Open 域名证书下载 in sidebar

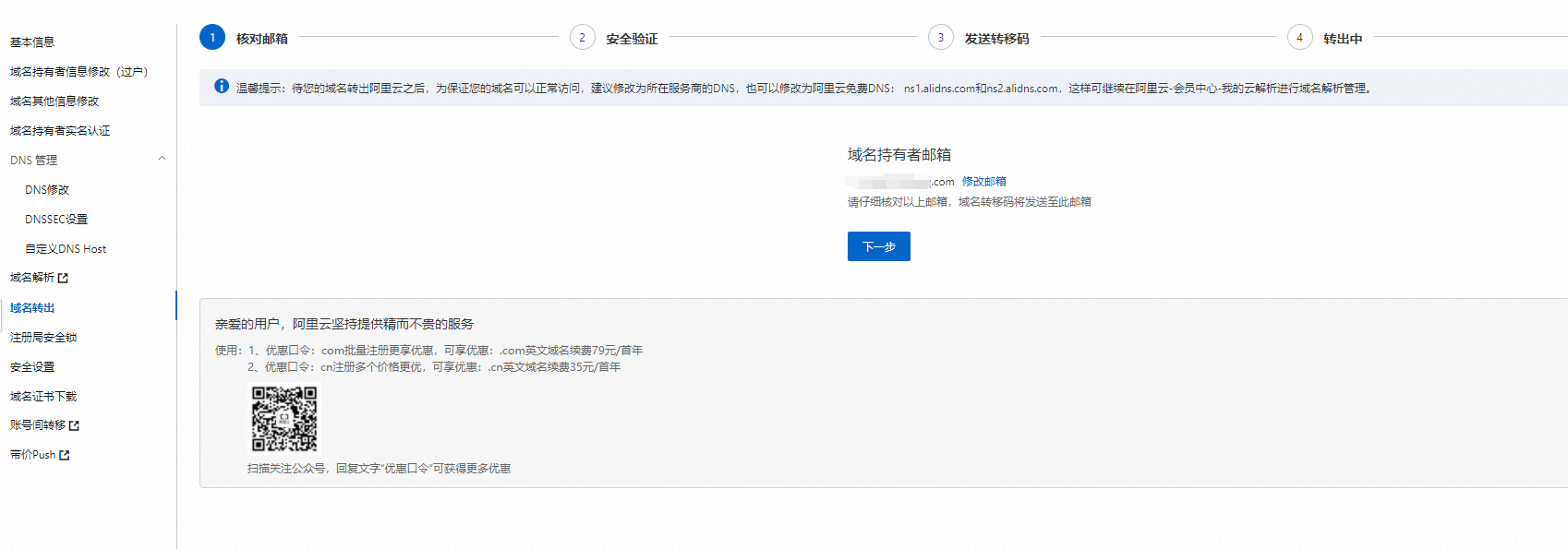(x=43, y=397)
